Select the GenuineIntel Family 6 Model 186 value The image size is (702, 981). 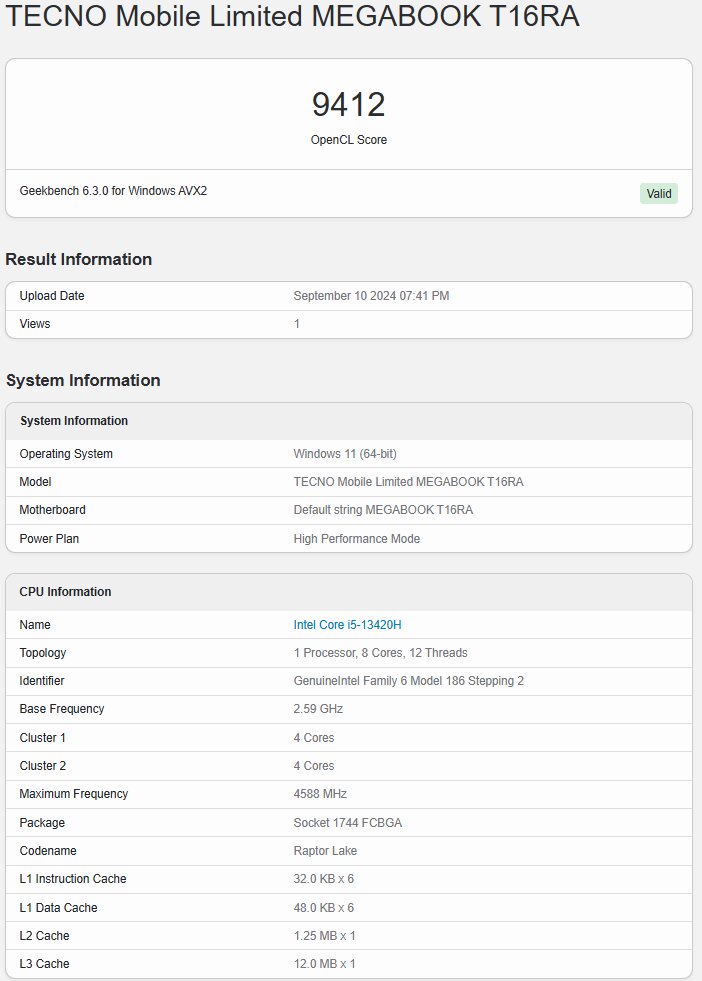[409, 680]
